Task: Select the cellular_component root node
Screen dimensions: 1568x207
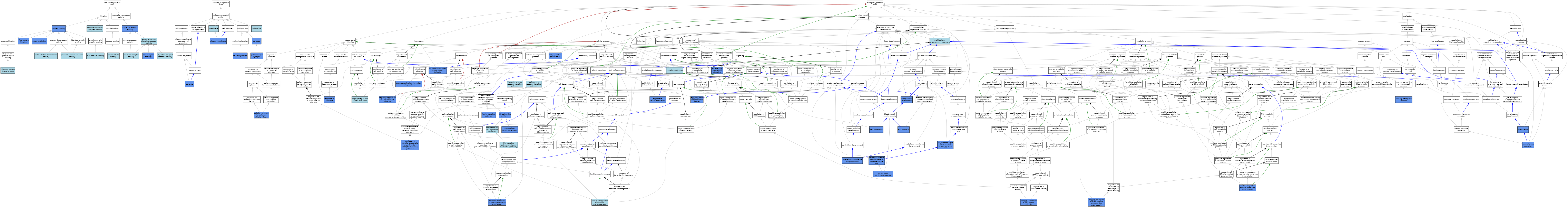Action: pos(221,4)
